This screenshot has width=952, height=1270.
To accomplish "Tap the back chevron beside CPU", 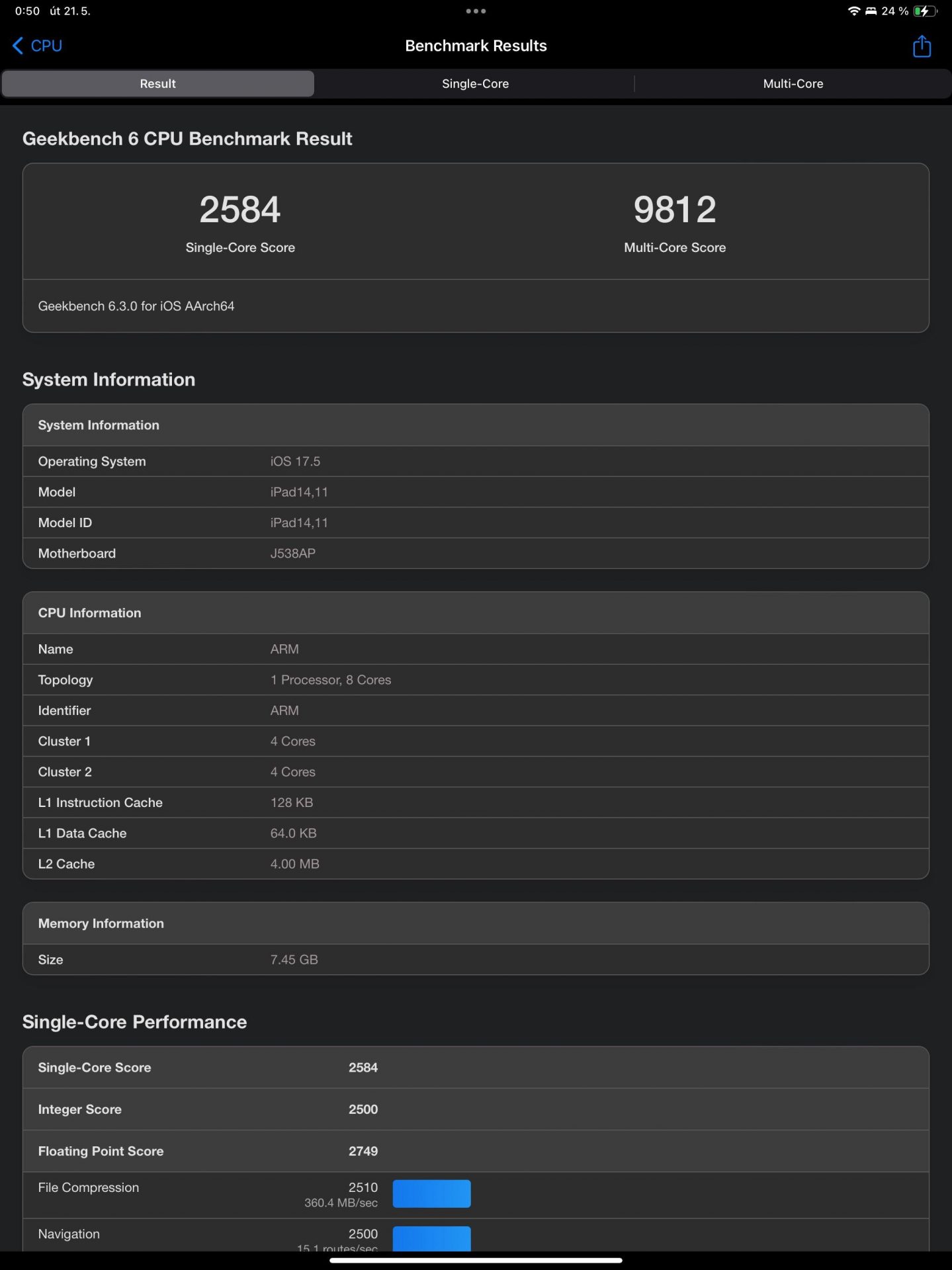I will click(18, 46).
